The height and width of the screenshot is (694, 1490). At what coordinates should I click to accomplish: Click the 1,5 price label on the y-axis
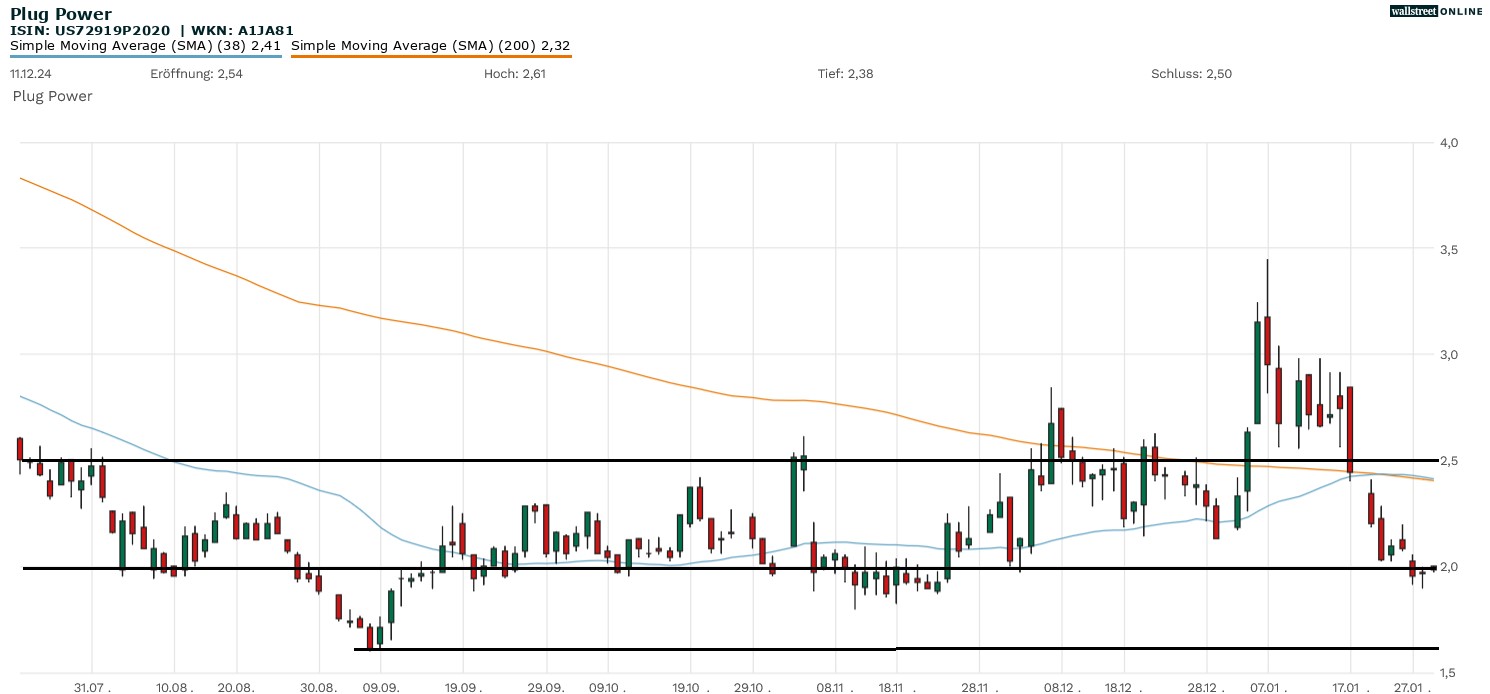pyautogui.click(x=1448, y=673)
